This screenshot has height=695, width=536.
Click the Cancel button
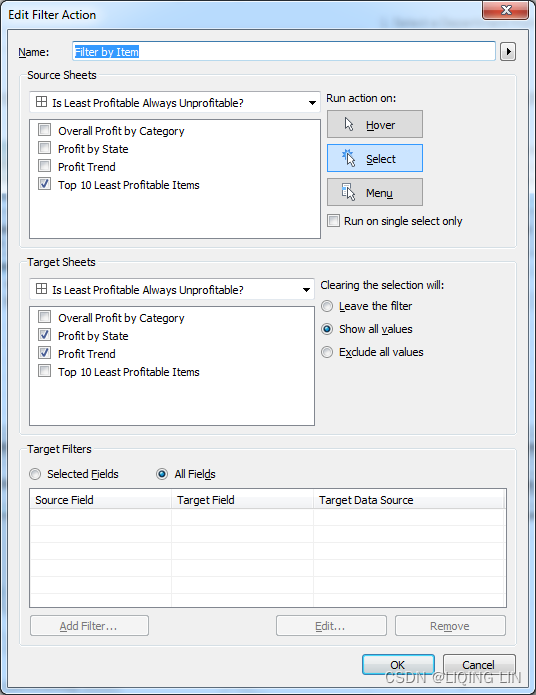(479, 664)
